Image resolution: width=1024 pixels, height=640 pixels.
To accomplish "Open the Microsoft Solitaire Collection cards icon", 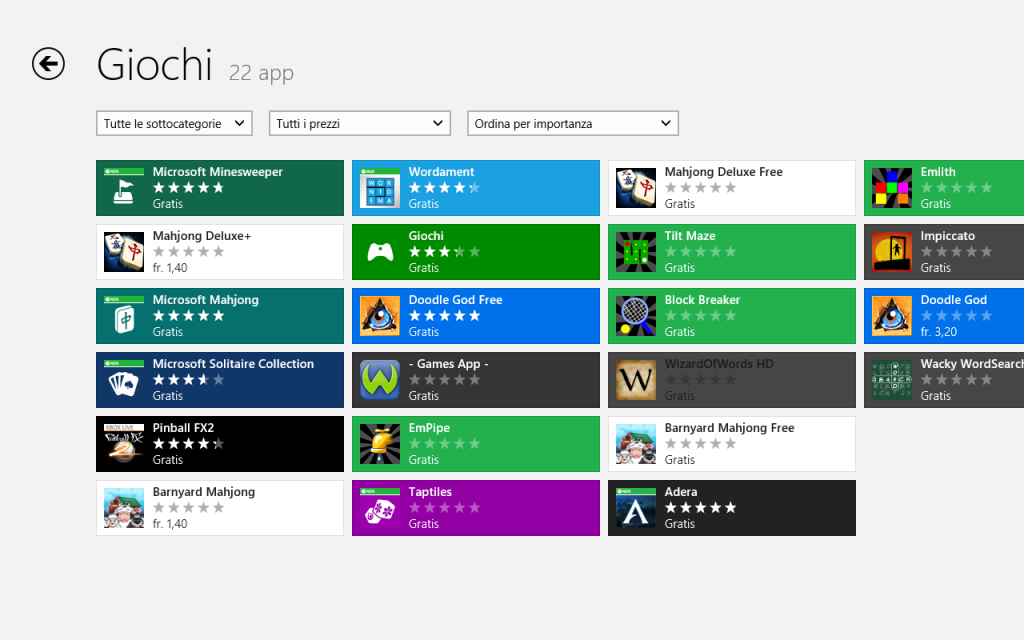I will 124,380.
